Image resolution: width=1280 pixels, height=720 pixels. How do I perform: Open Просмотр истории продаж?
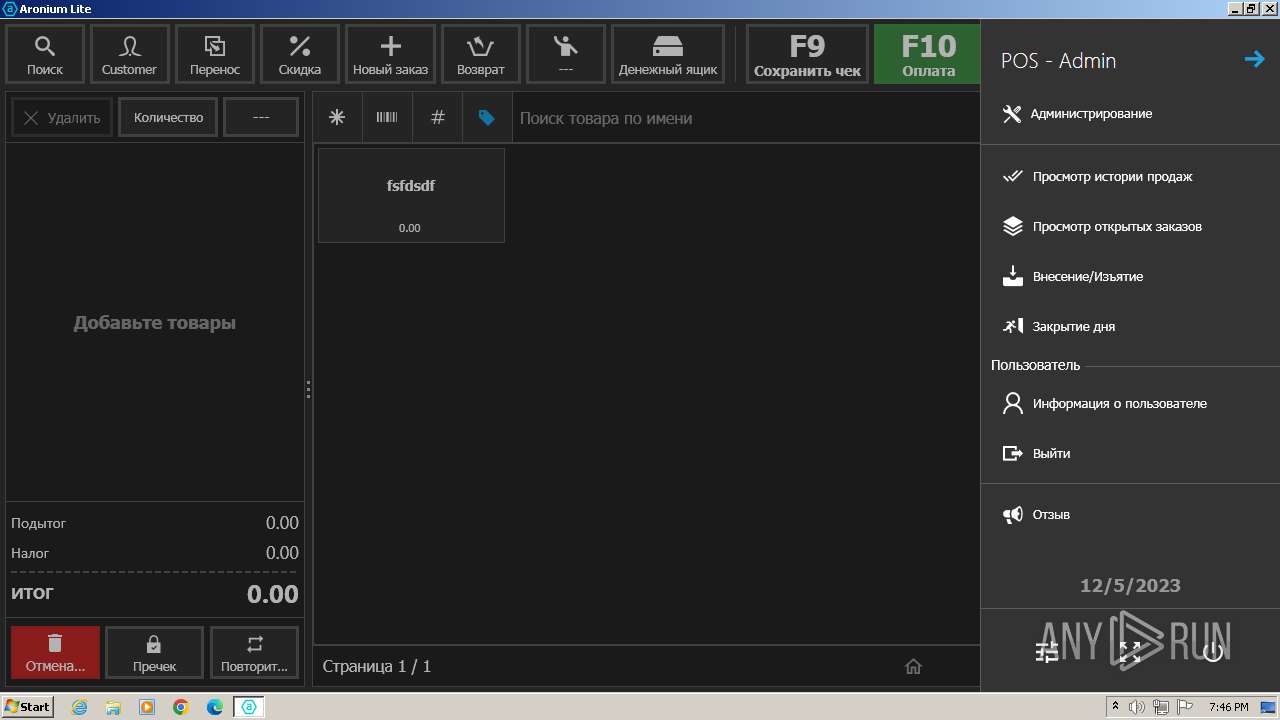point(1130,177)
